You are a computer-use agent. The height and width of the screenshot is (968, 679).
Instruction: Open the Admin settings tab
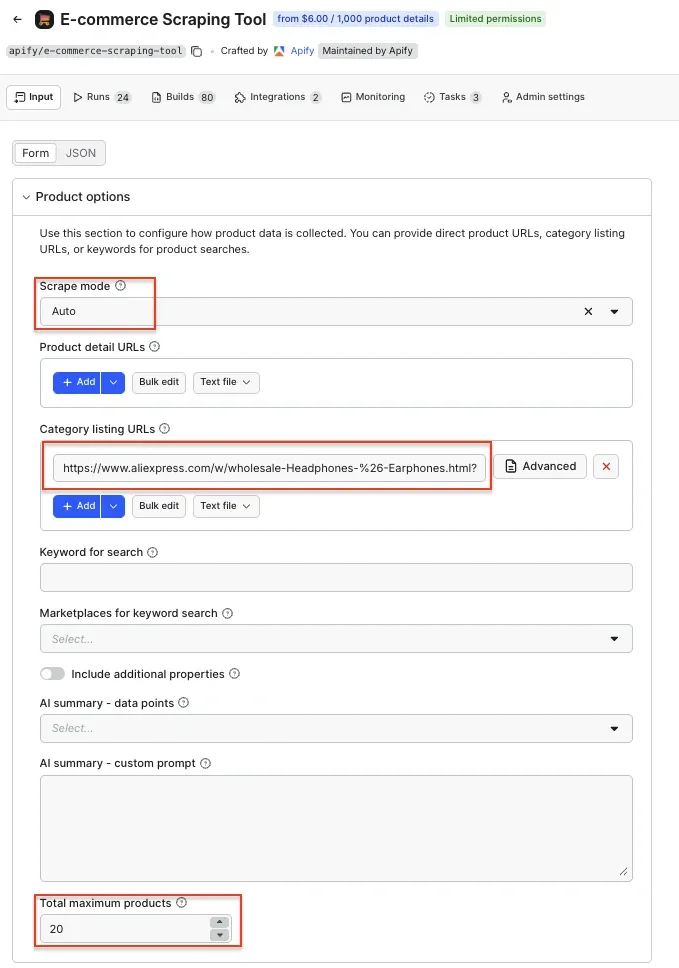click(x=543, y=97)
